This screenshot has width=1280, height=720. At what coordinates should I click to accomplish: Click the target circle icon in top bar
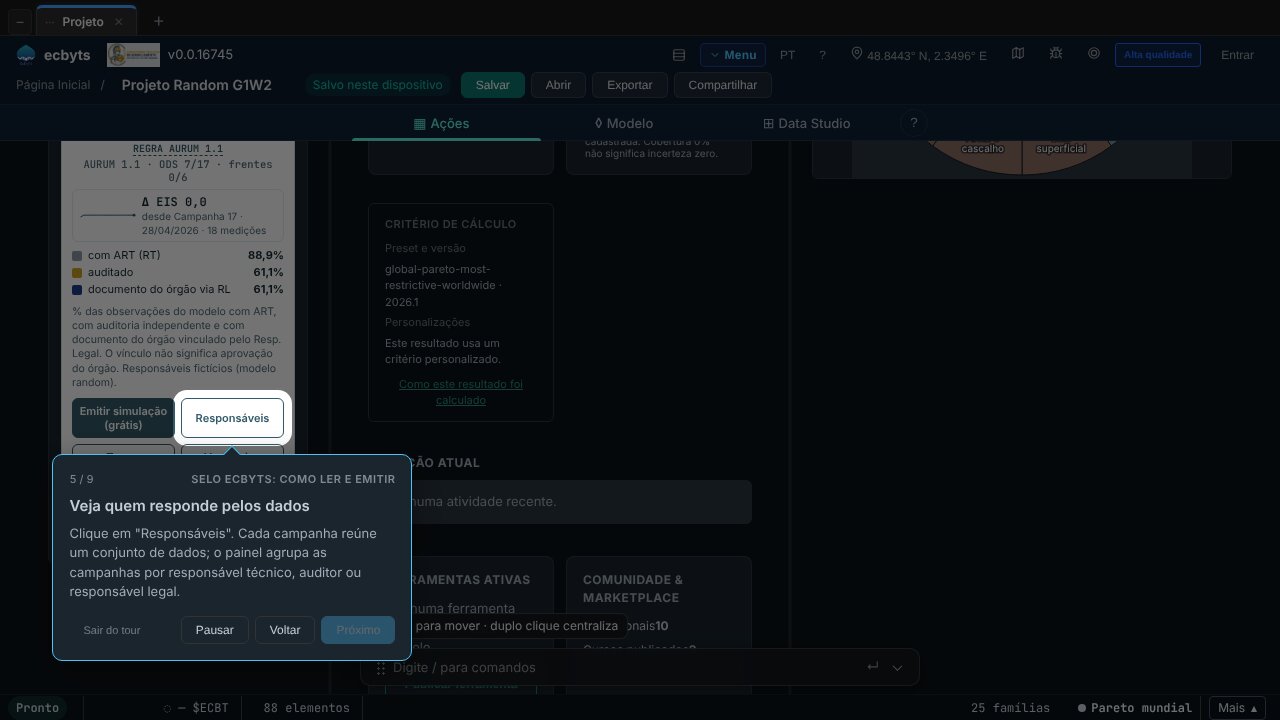tap(1094, 54)
